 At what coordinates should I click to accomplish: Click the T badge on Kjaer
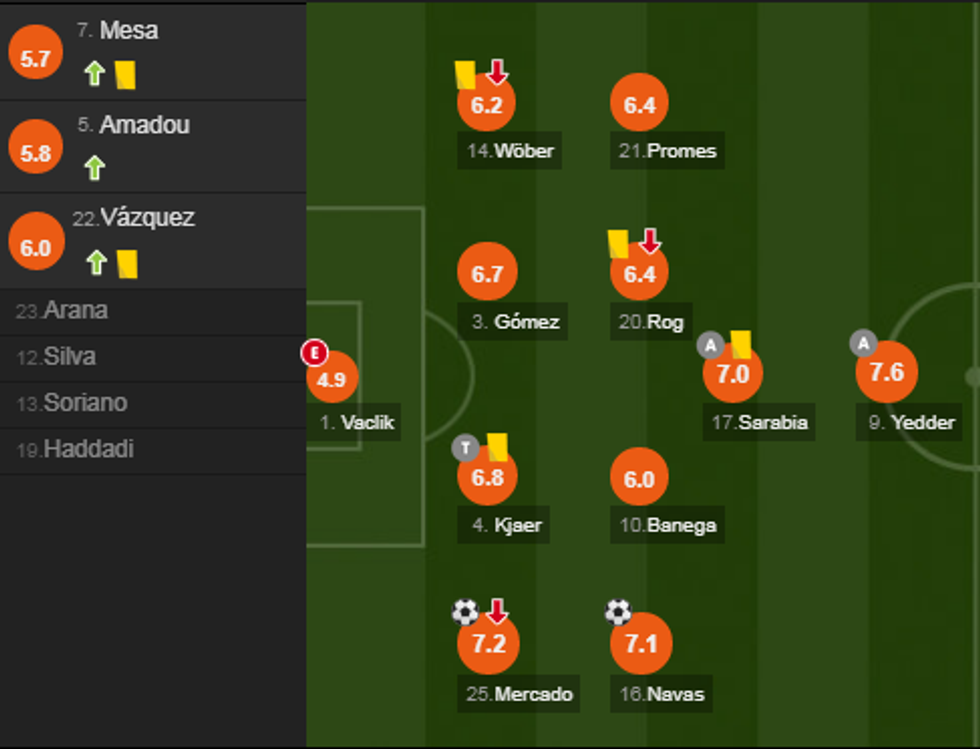(464, 449)
